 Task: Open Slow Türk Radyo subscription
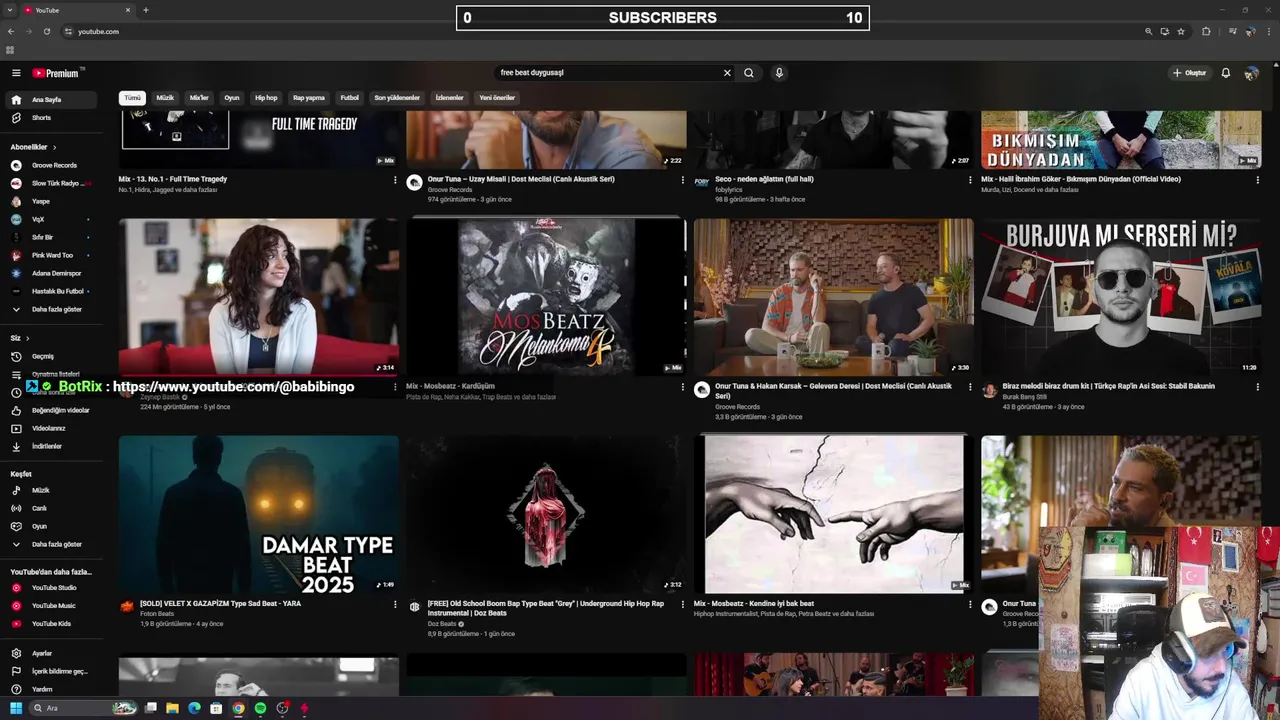coord(52,183)
